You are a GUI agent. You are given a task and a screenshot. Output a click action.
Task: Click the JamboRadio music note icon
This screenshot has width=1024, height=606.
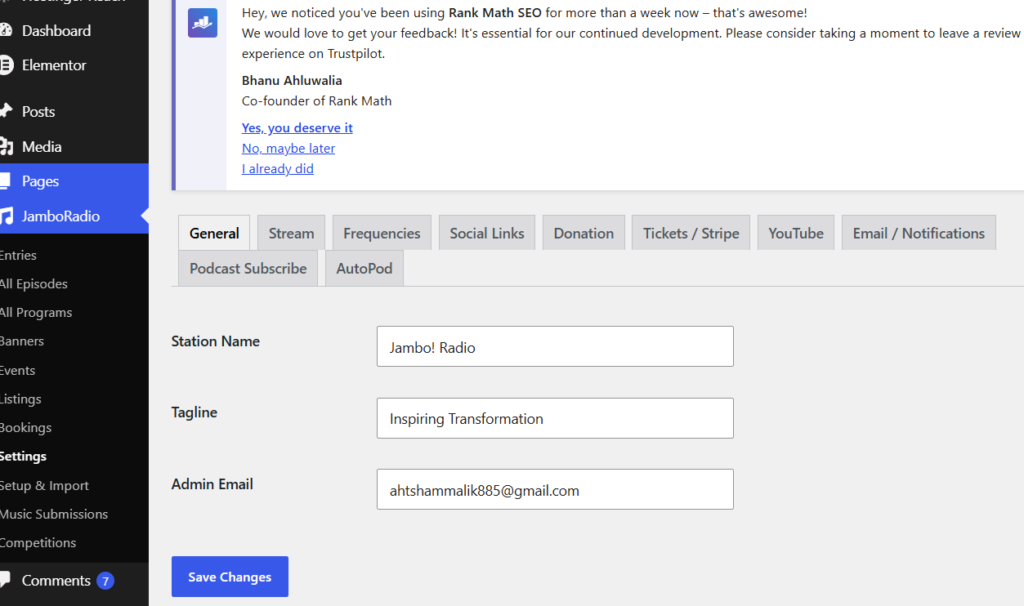point(6,216)
